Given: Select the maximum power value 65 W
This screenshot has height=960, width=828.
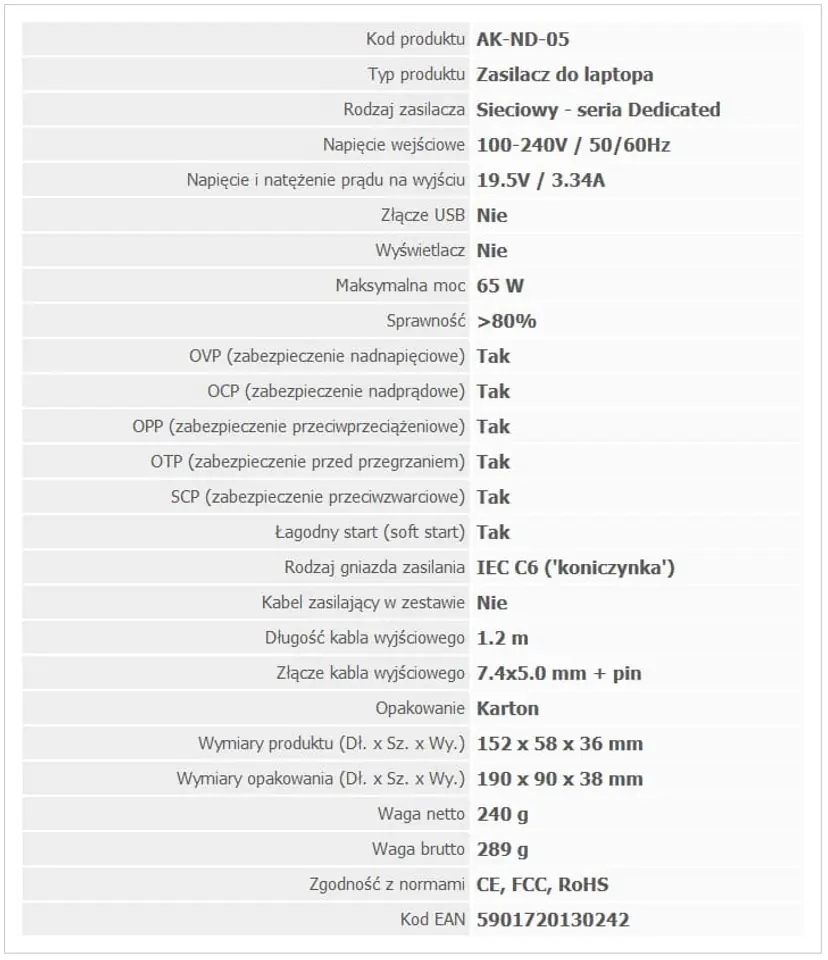Looking at the screenshot, I should 500,286.
